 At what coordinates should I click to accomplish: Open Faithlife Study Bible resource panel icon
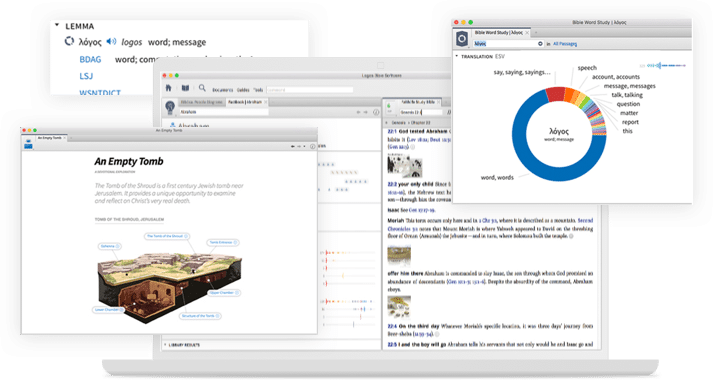tap(389, 108)
